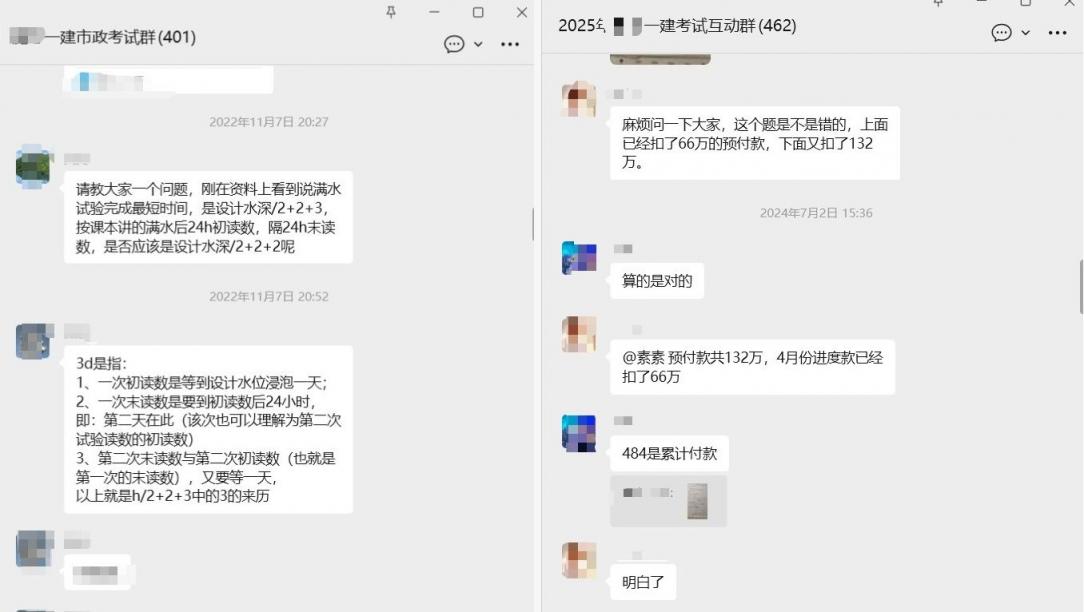Image resolution: width=1084 pixels, height=612 pixels.
Task: Click avatar beside 明白了 message
Action: point(579,560)
